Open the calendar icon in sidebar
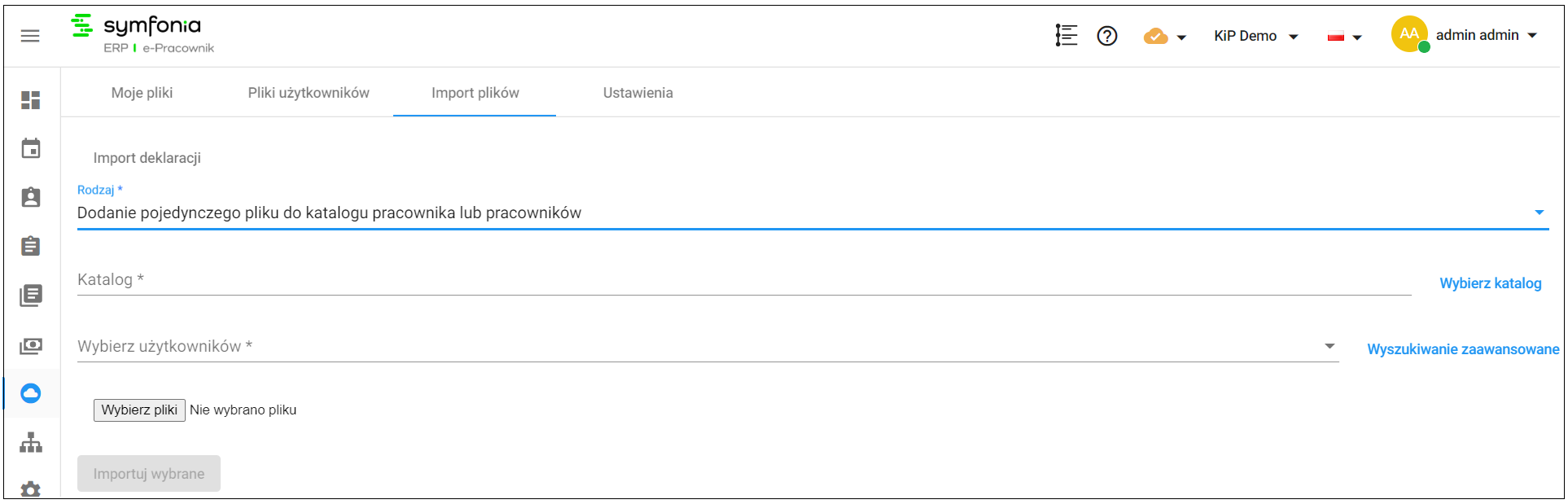This screenshot has width=1568, height=504. (31, 148)
